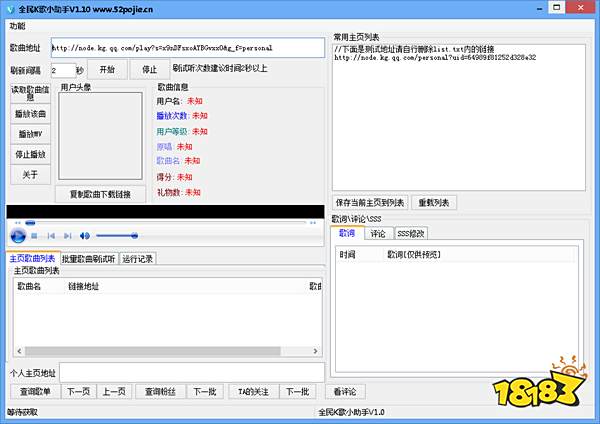Focus the 歌曲地址 URL input field
This screenshot has height=424, width=600.
coord(187,47)
